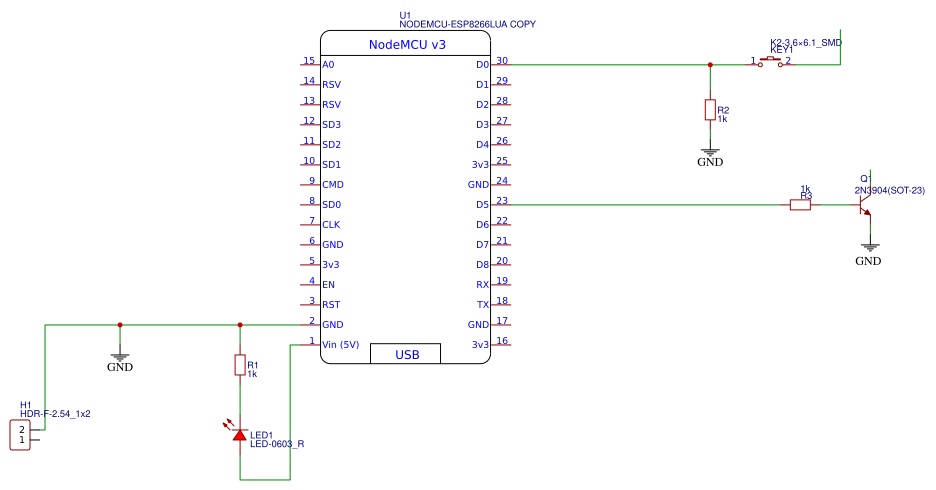Select the R1 1k value label
The width and height of the screenshot is (936, 490).
click(x=252, y=374)
